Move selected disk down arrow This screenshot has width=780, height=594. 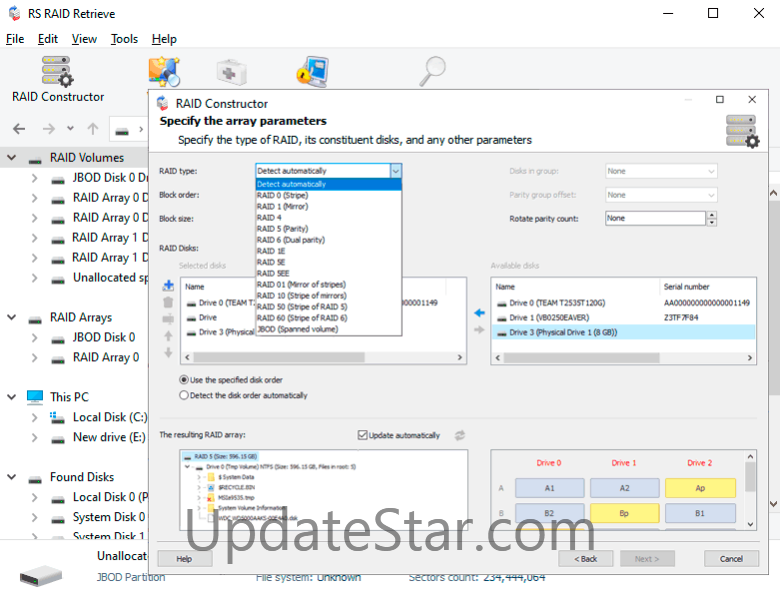168,353
